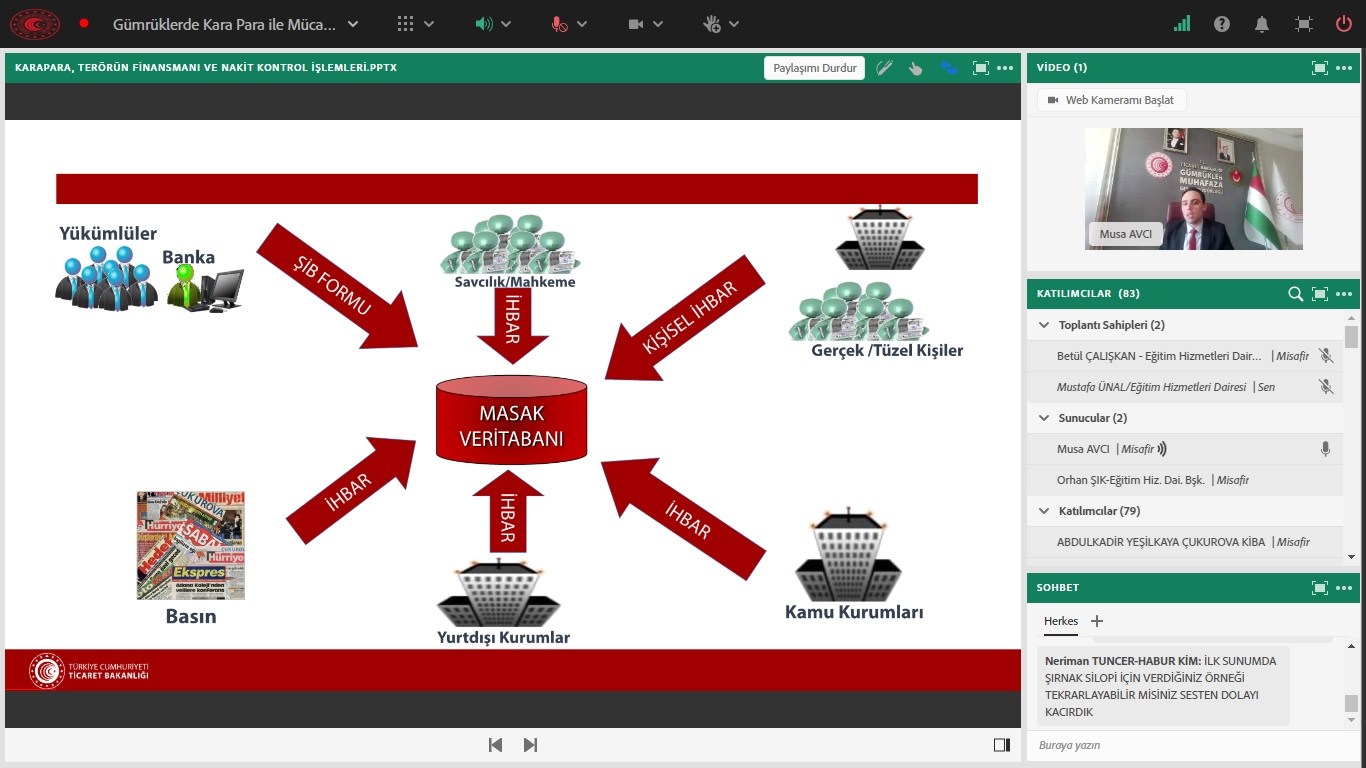Click the end meeting power icon
1366x768 pixels.
point(1344,24)
